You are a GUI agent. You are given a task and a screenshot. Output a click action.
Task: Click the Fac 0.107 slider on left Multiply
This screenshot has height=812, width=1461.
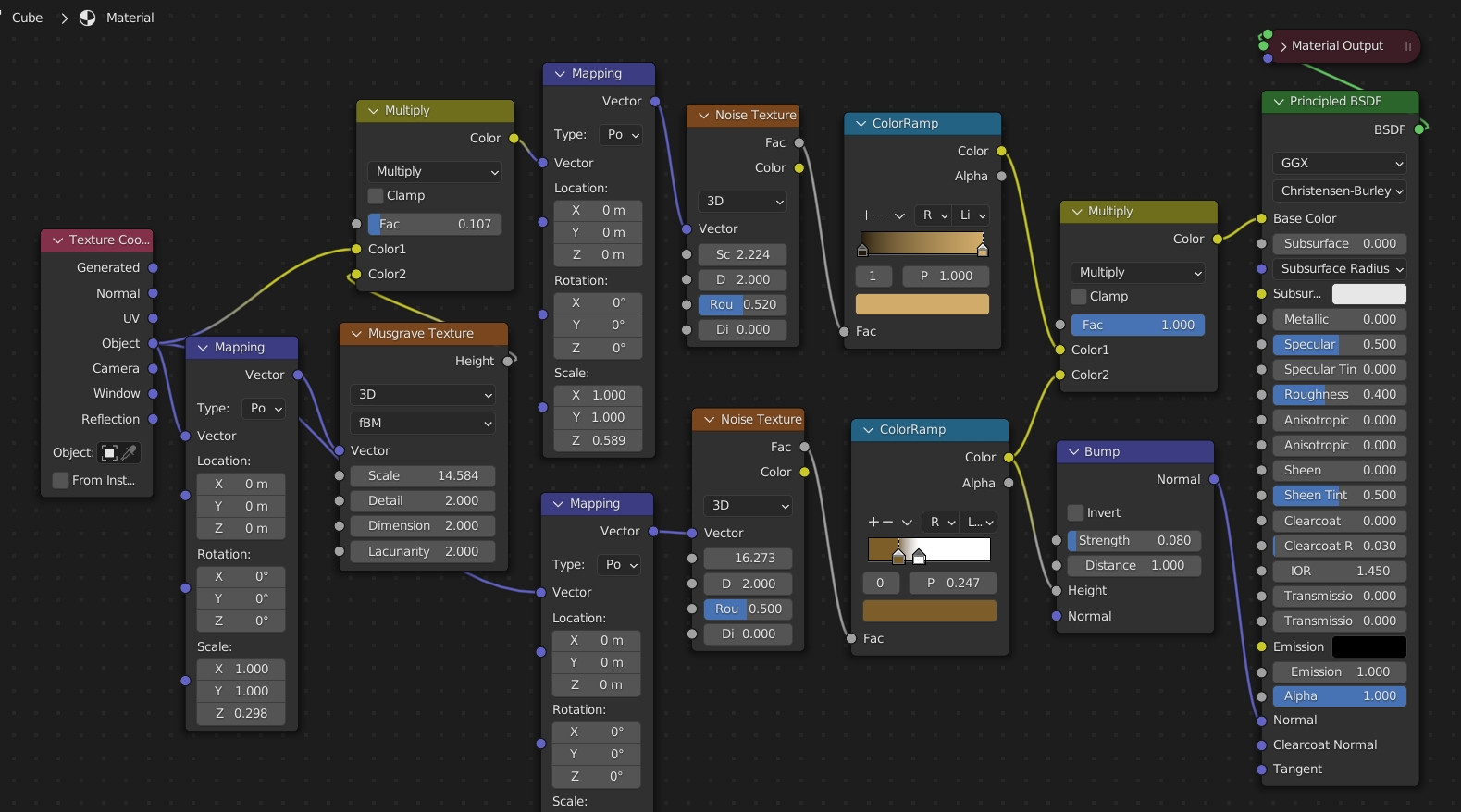[435, 224]
